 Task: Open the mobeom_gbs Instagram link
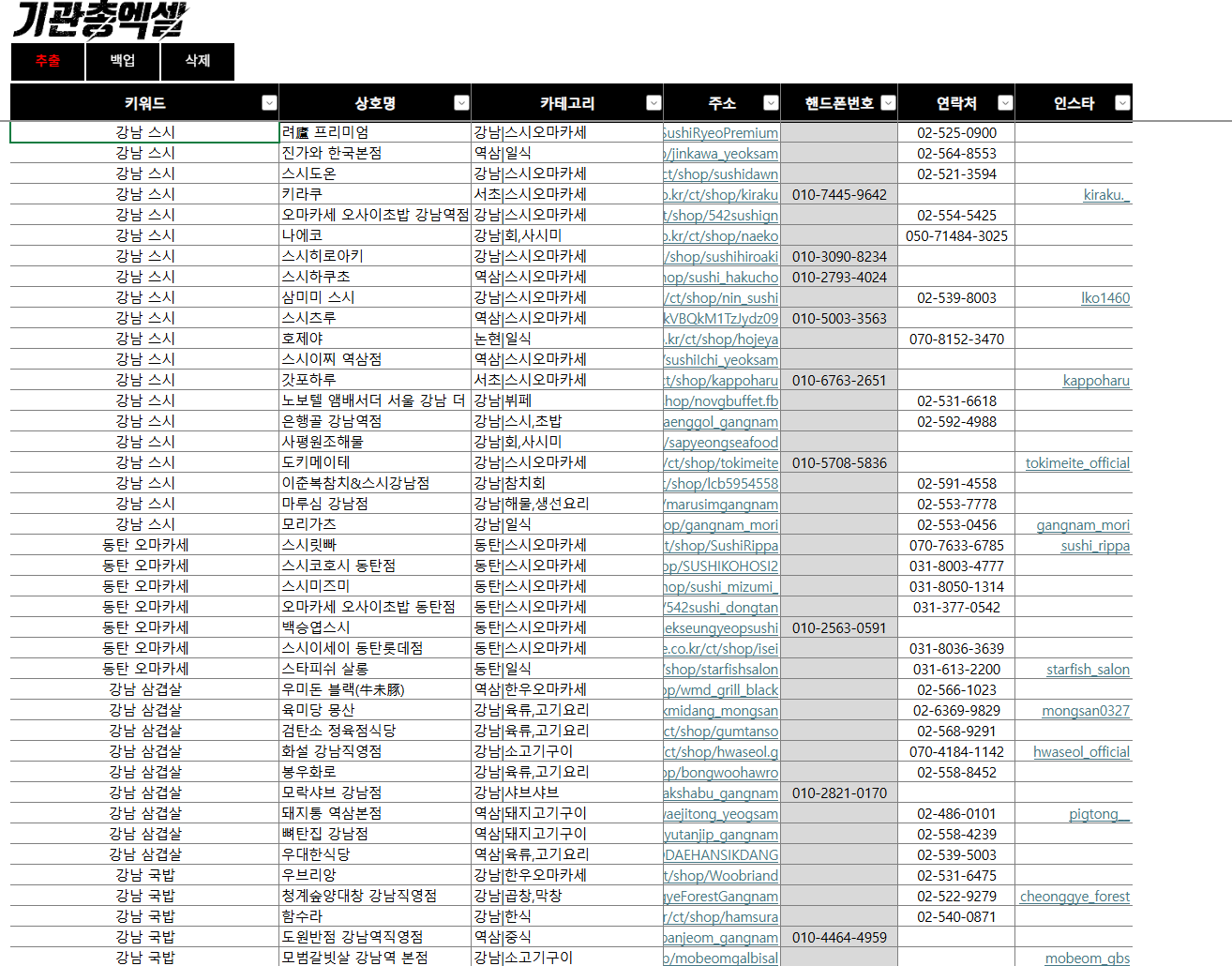click(x=1087, y=958)
